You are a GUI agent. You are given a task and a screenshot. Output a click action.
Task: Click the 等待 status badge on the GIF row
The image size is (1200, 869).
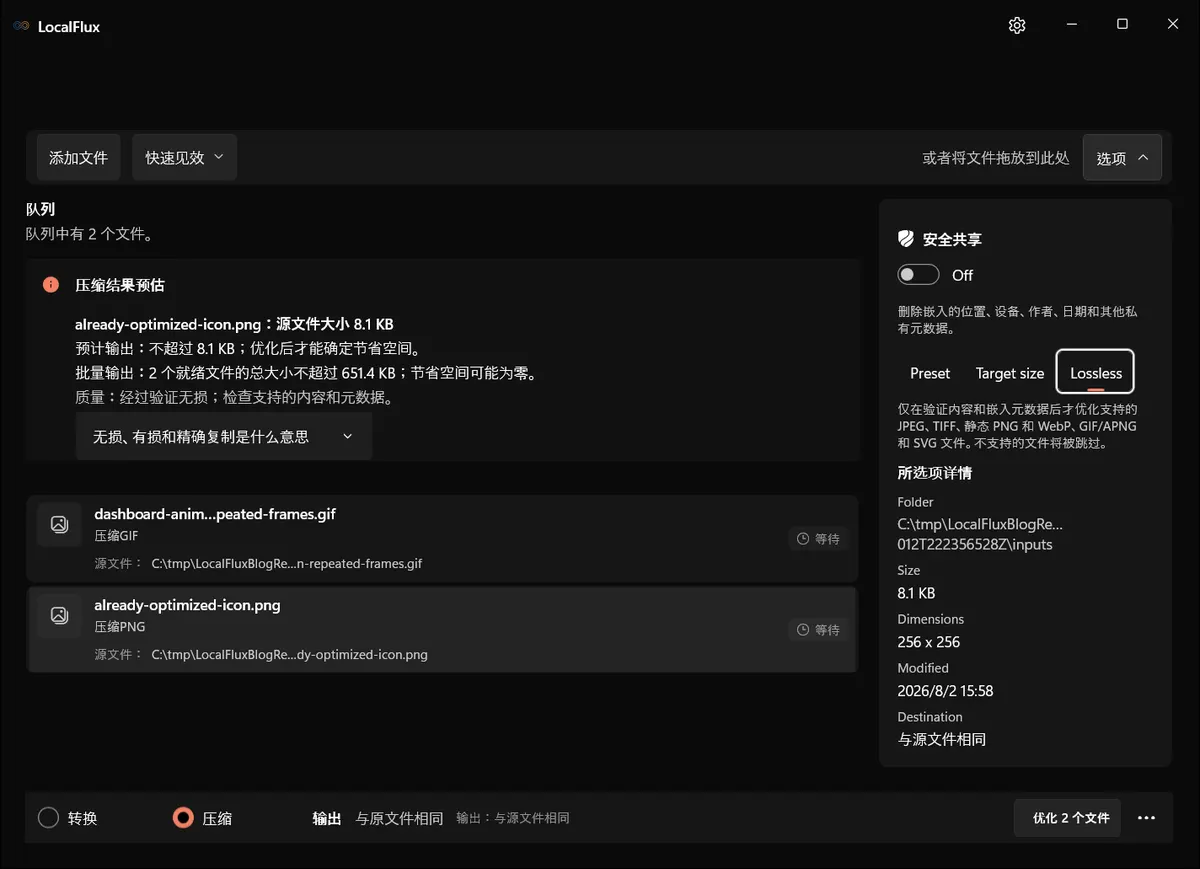pos(818,539)
